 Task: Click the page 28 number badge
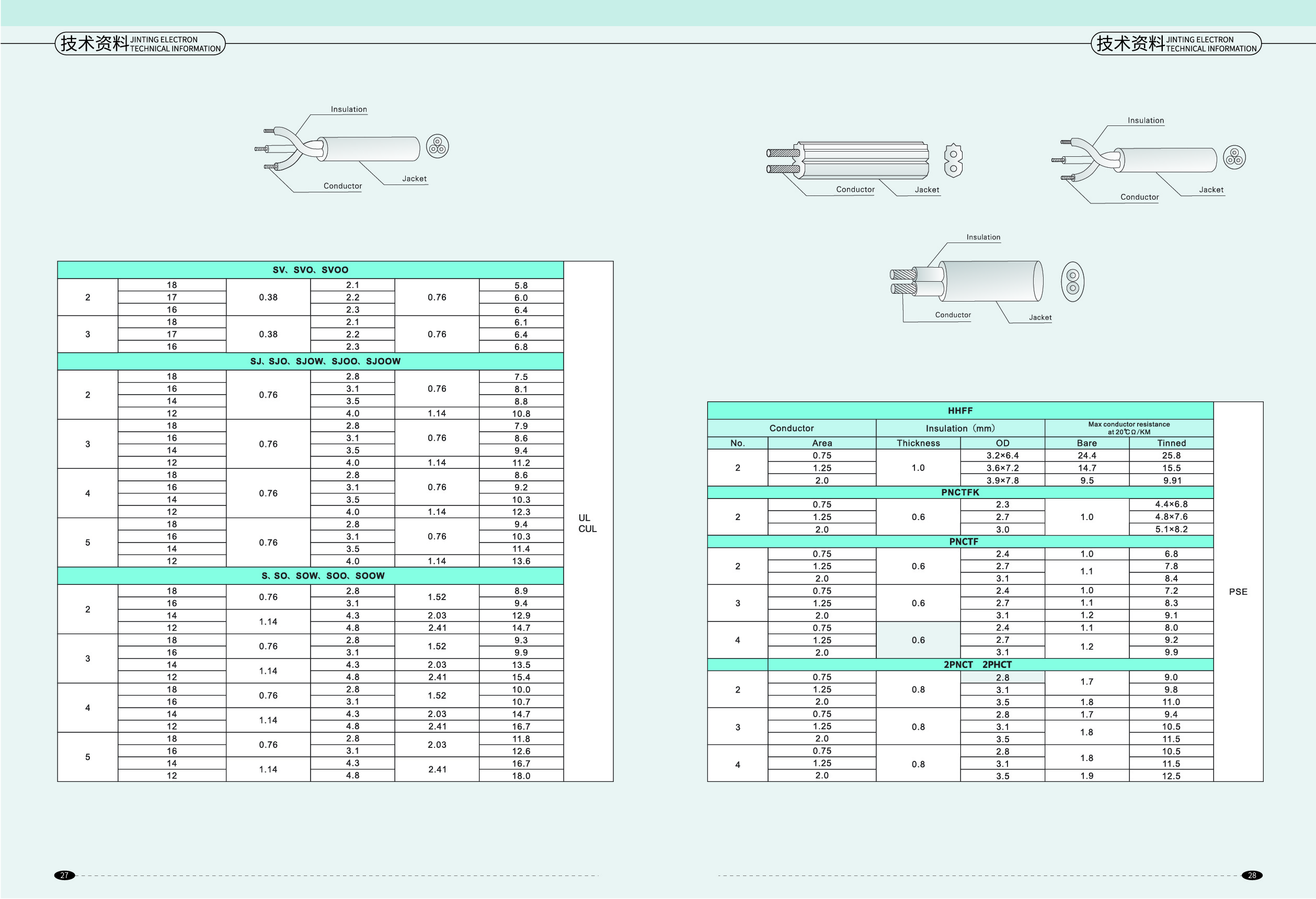click(1252, 875)
